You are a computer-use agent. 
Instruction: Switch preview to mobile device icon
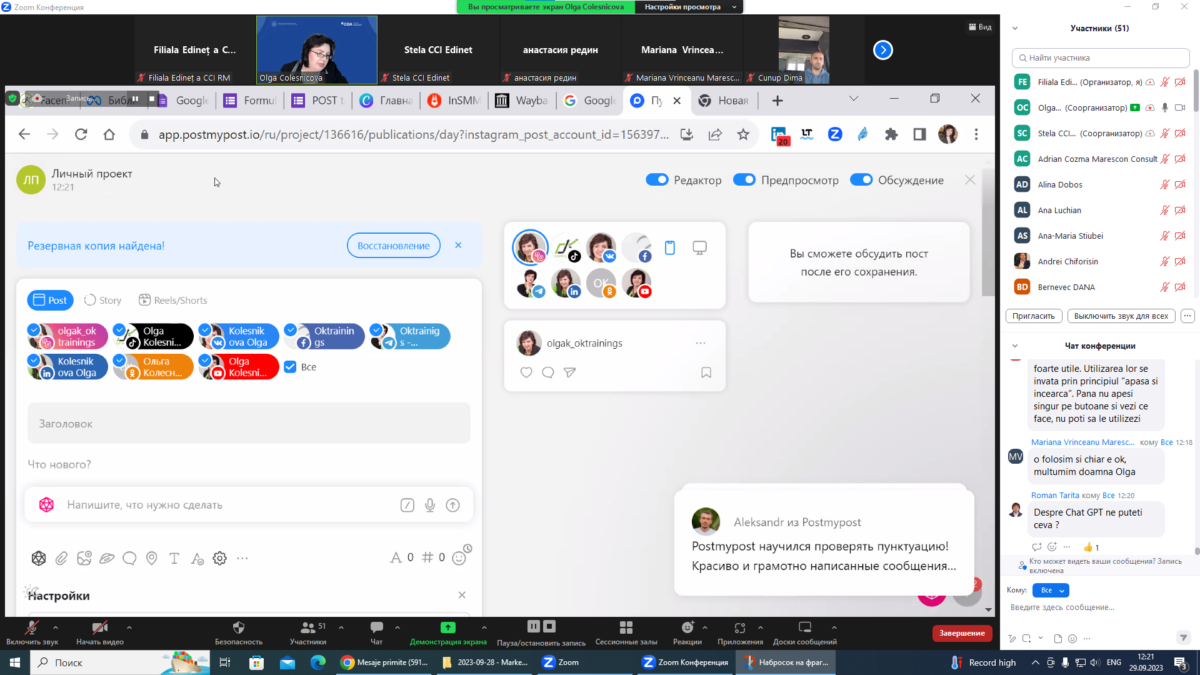pos(670,248)
